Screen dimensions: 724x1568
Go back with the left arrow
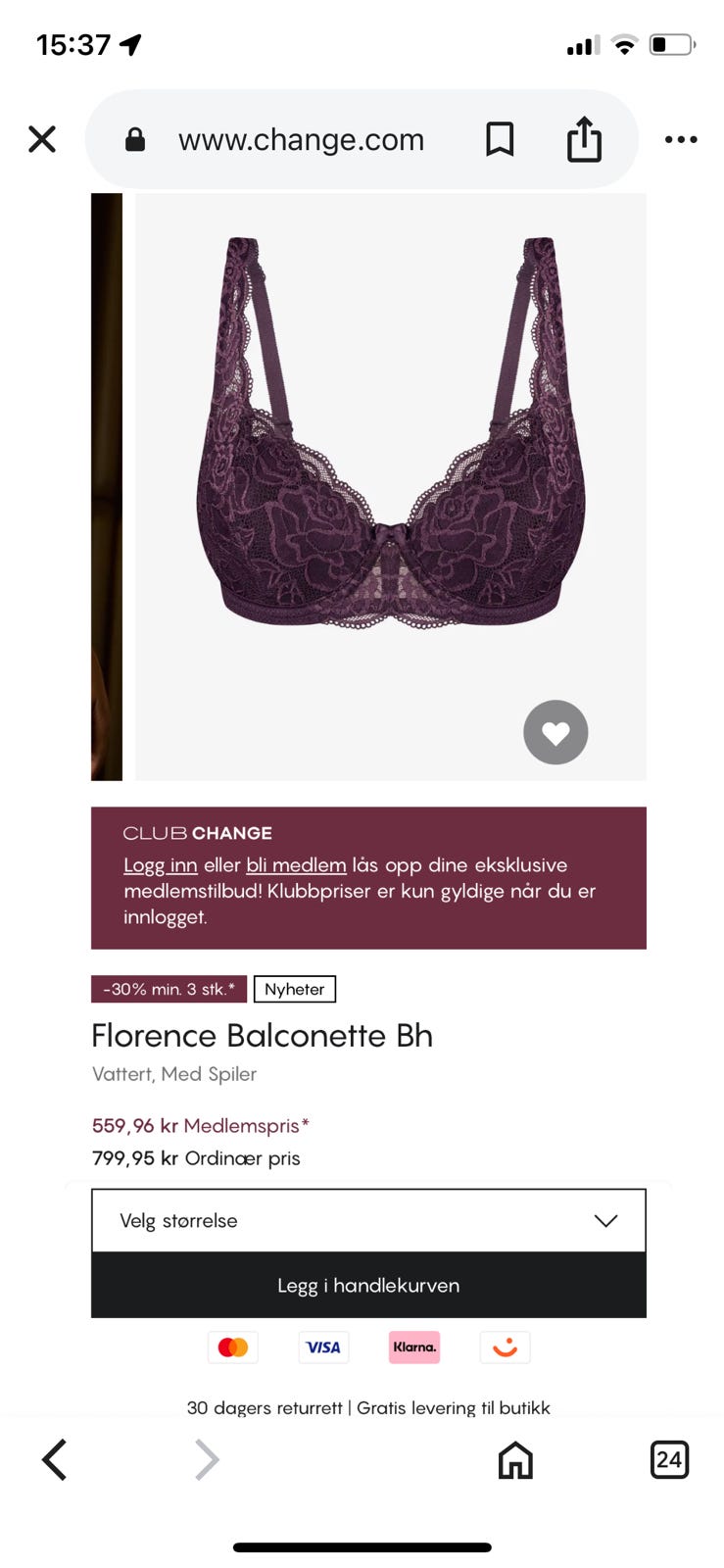click(55, 1459)
